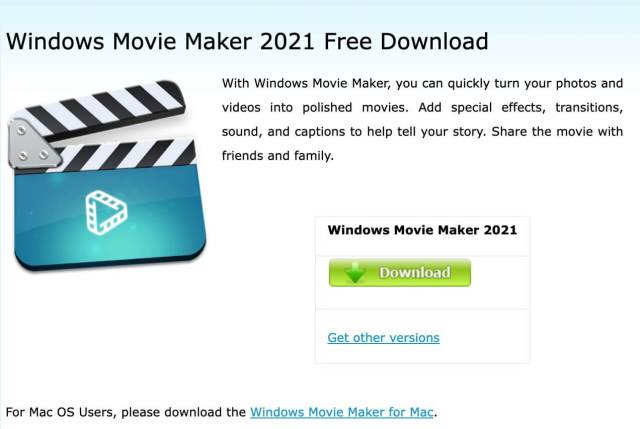640x429 pixels.
Task: Click the description line mentioning special effects, transitions
Action: (x=422, y=107)
